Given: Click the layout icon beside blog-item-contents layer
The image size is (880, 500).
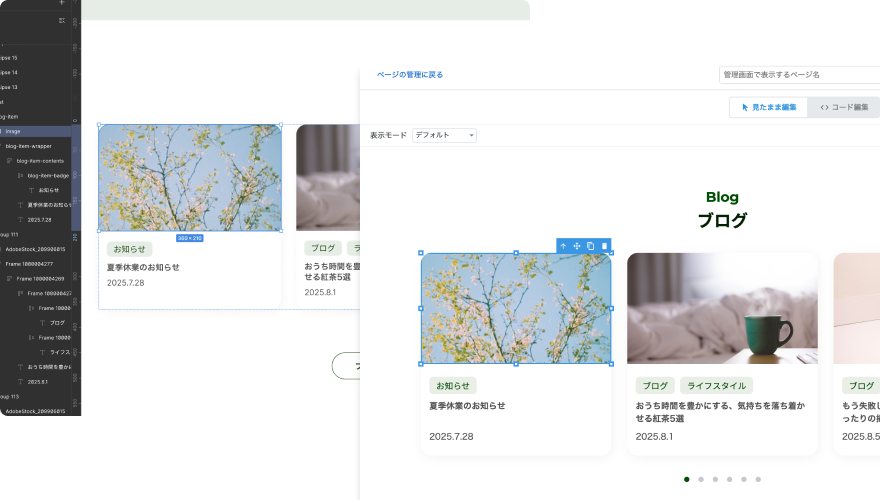Looking at the screenshot, I should (x=10, y=160).
